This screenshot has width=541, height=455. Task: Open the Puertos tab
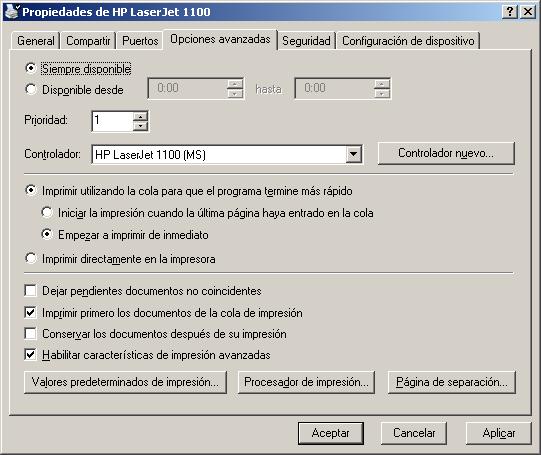point(140,41)
